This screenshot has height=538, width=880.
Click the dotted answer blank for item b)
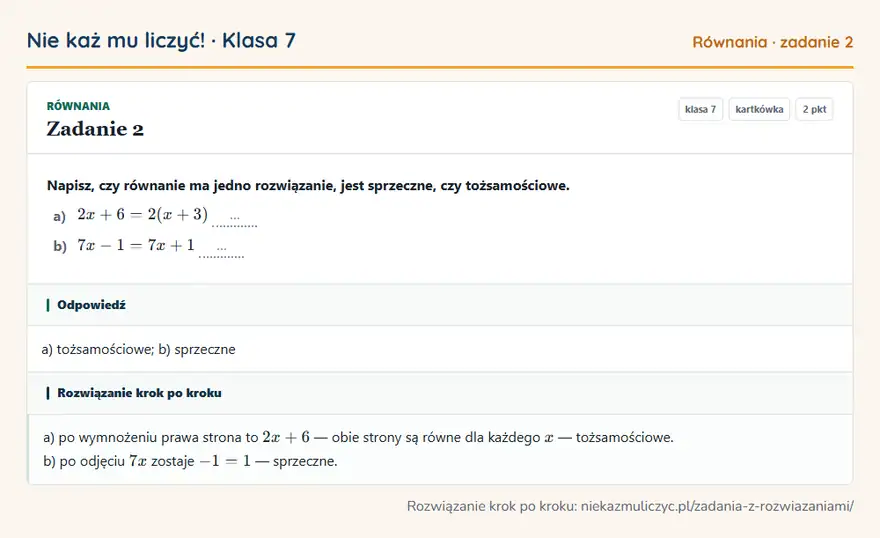(x=222, y=250)
